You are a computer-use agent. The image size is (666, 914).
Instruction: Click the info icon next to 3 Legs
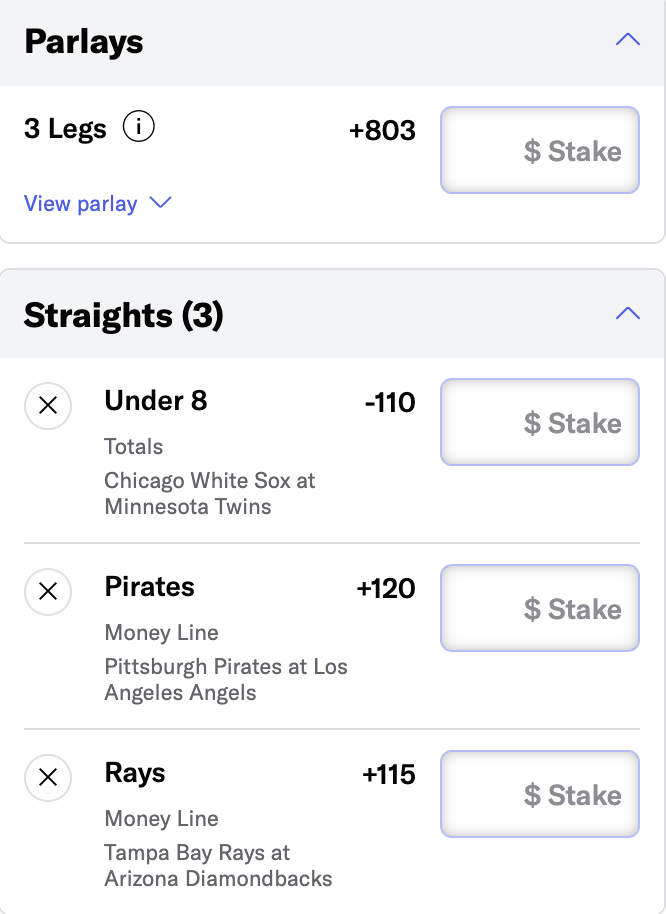click(x=139, y=128)
